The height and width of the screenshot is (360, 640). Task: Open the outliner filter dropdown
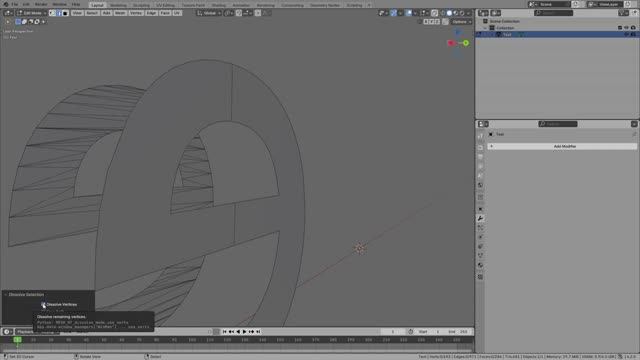(623, 13)
